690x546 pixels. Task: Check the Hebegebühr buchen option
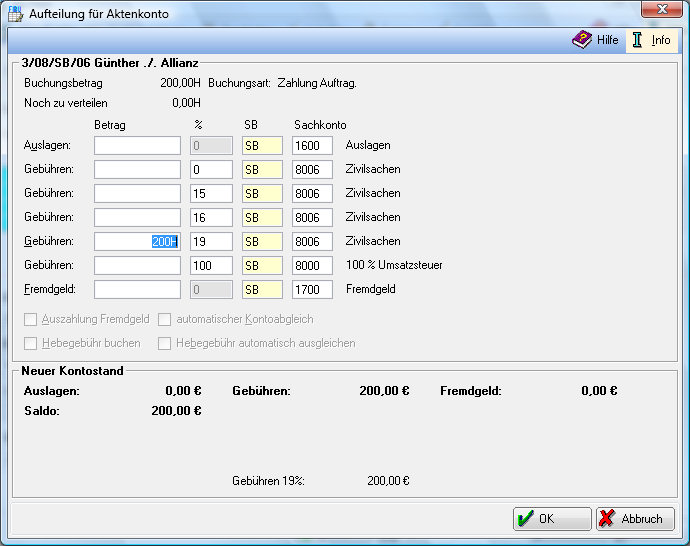pyautogui.click(x=31, y=343)
